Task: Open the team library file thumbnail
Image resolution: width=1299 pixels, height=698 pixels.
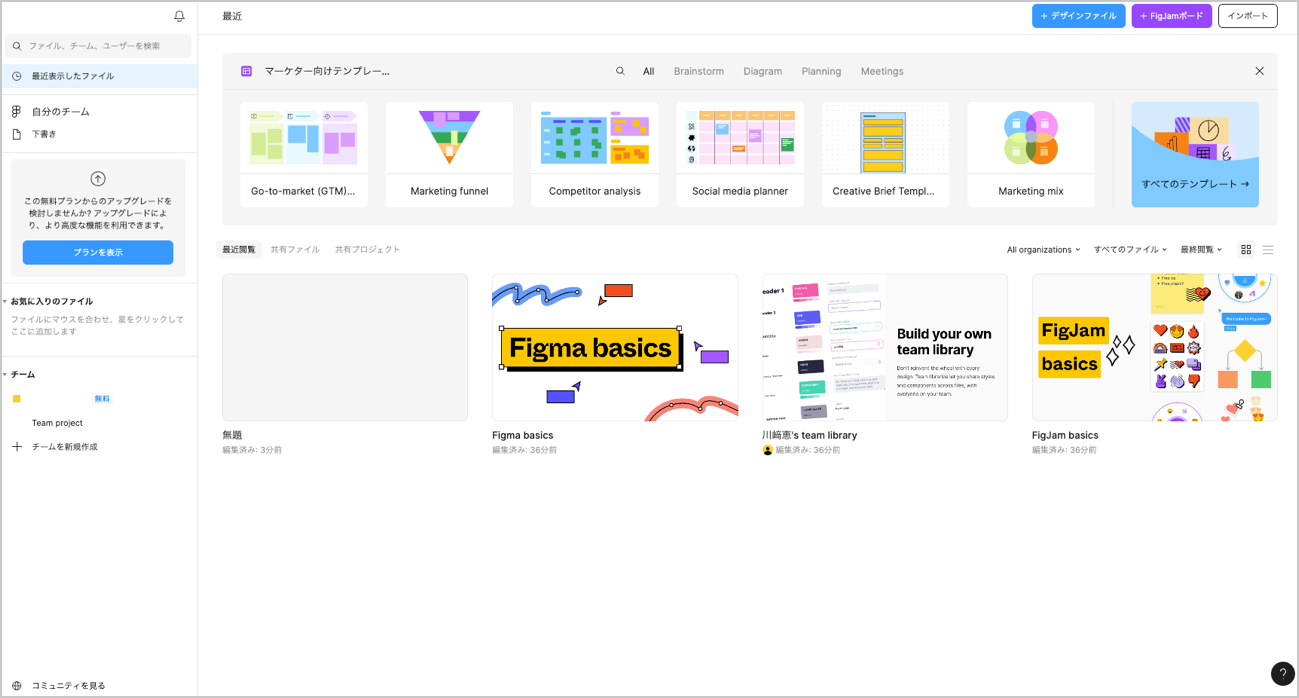Action: tap(885, 348)
